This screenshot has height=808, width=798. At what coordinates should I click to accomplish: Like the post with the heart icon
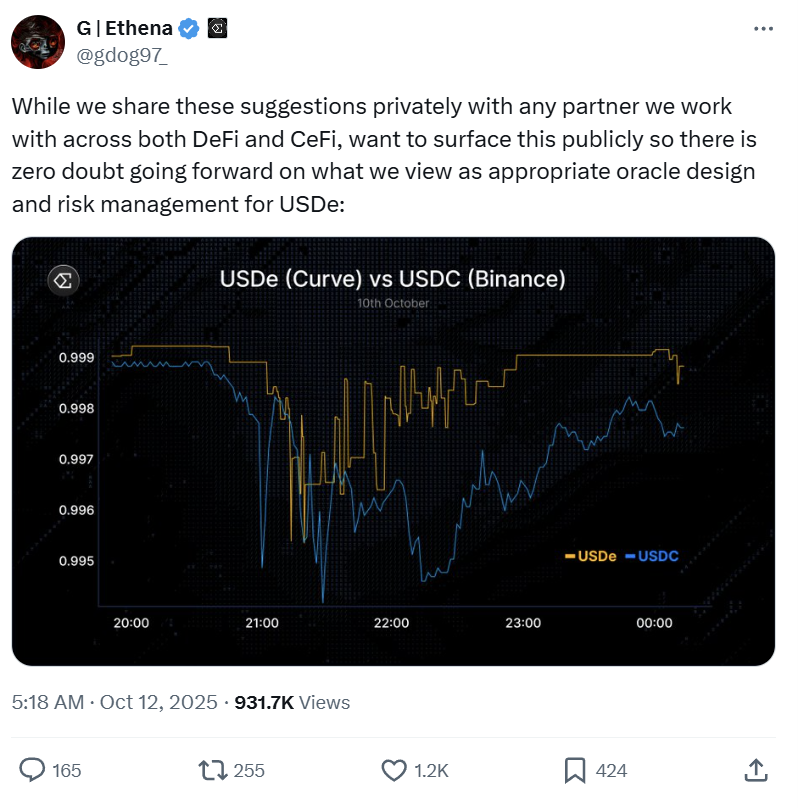click(x=394, y=769)
